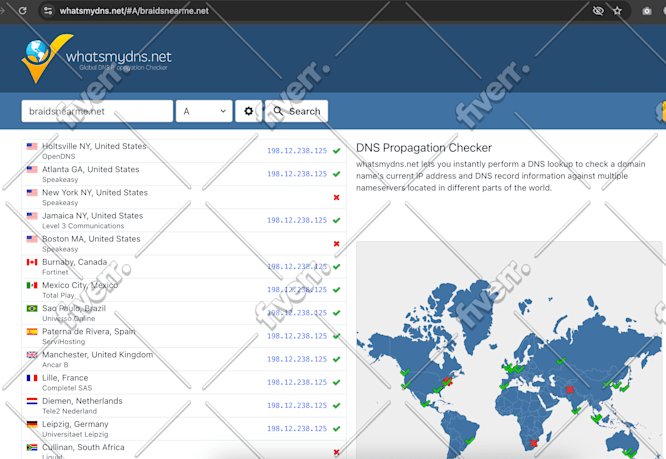Open the record type dropdown set to A
666x459 pixels.
pos(204,111)
